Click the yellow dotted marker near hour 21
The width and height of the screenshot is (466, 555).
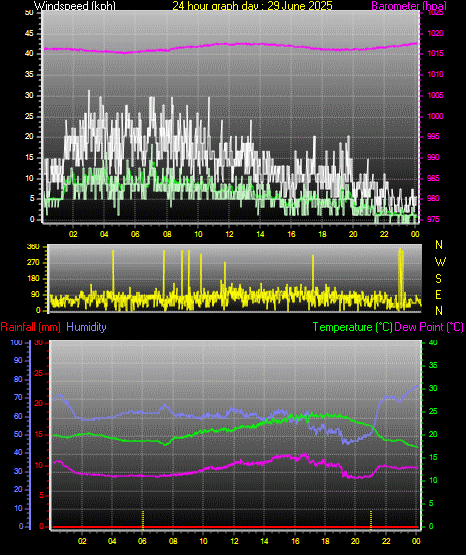[x=371, y=520]
